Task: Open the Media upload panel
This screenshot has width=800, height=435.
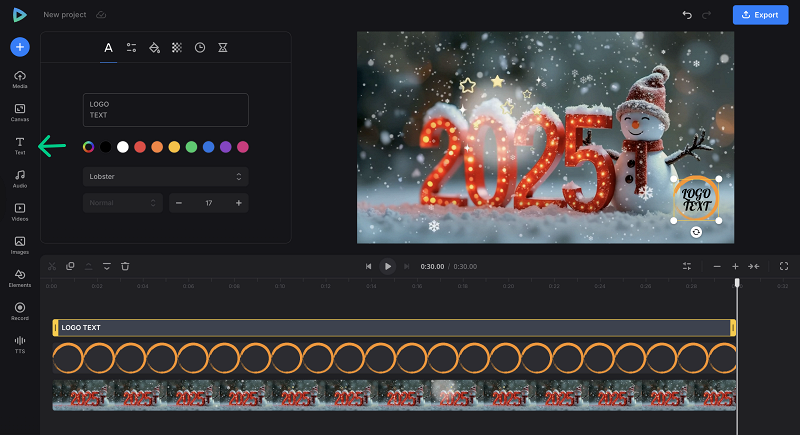Action: click(20, 80)
